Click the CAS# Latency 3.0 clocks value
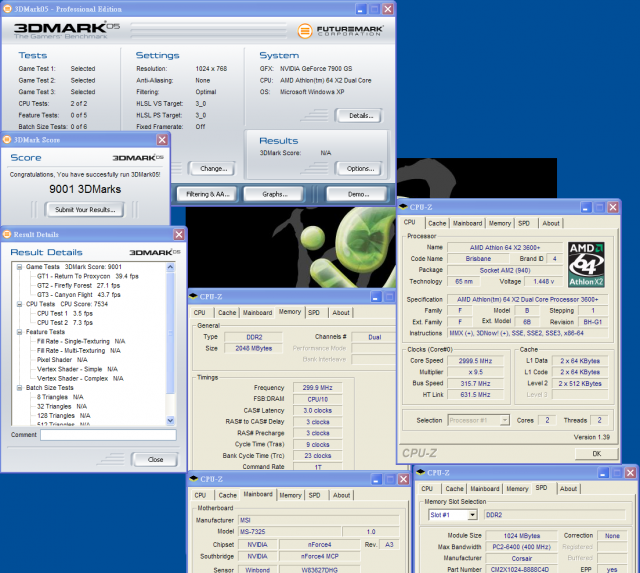 [317, 411]
